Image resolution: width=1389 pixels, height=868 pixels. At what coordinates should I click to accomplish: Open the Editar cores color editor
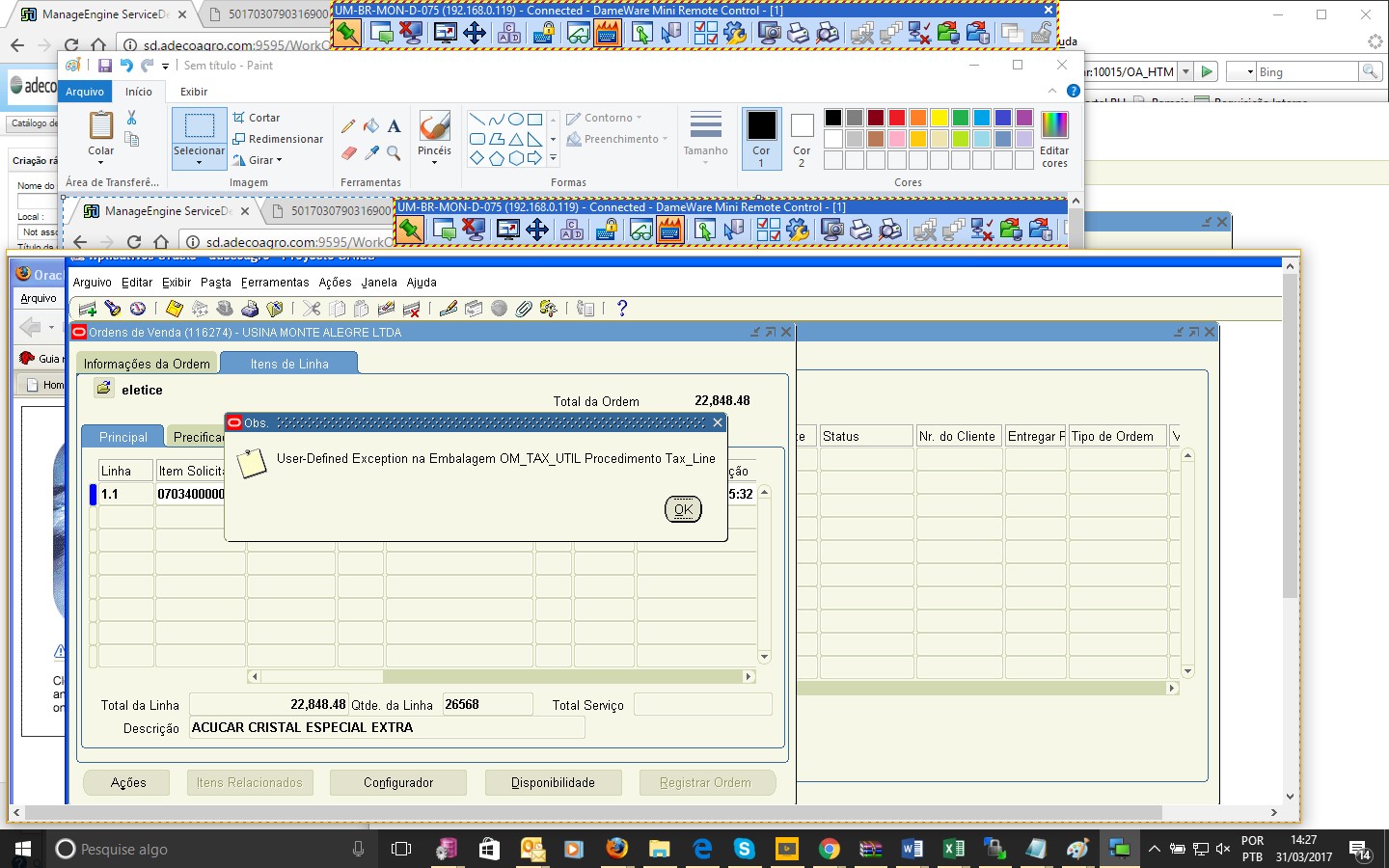(1054, 139)
